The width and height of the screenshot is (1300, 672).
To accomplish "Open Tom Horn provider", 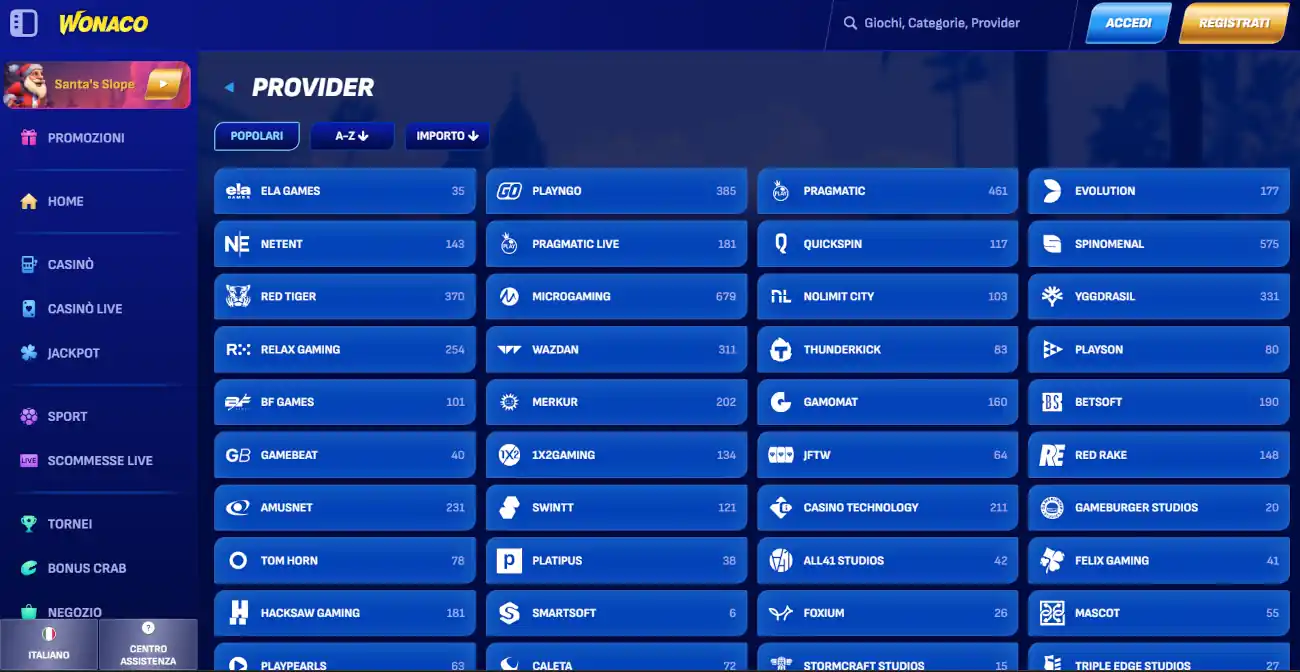I will click(345, 561).
